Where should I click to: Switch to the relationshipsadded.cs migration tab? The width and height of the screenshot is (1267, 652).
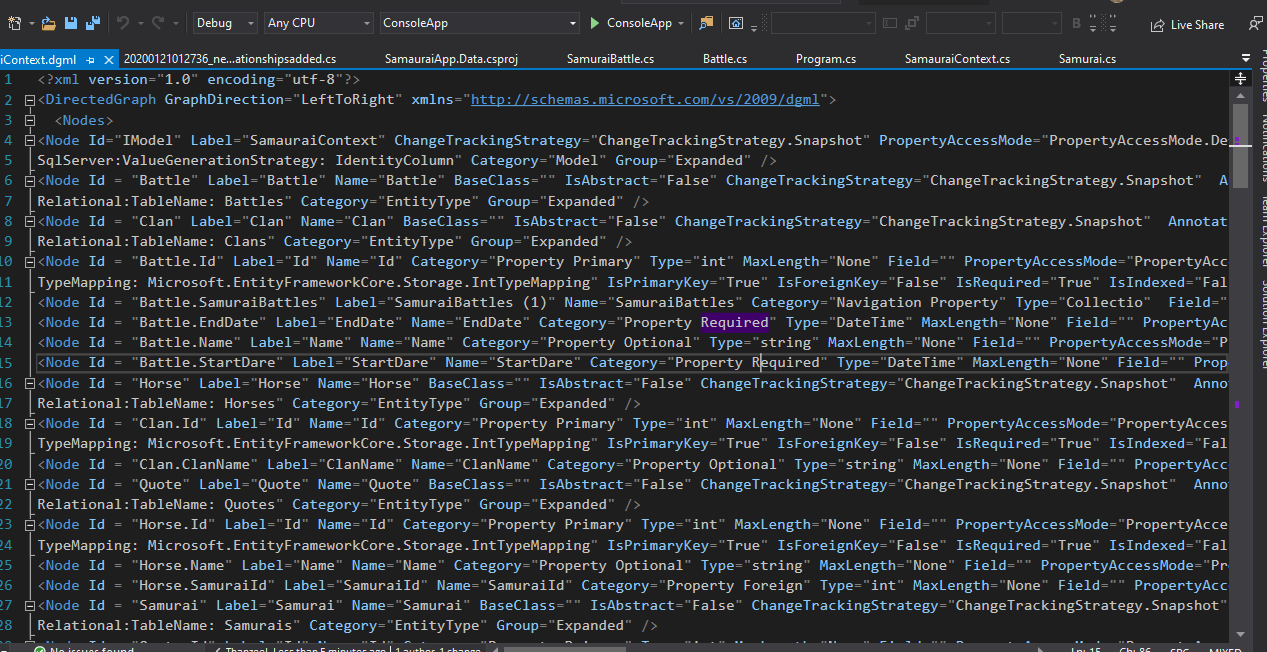point(230,59)
